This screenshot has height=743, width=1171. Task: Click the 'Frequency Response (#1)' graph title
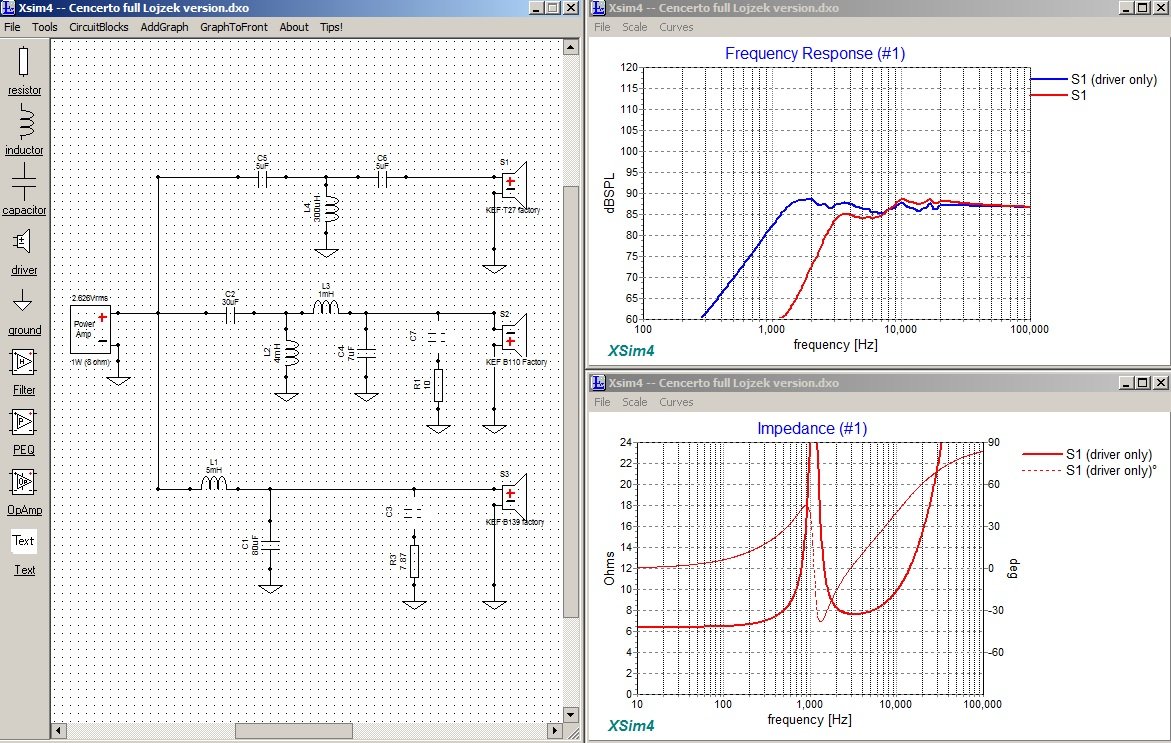tap(815, 54)
